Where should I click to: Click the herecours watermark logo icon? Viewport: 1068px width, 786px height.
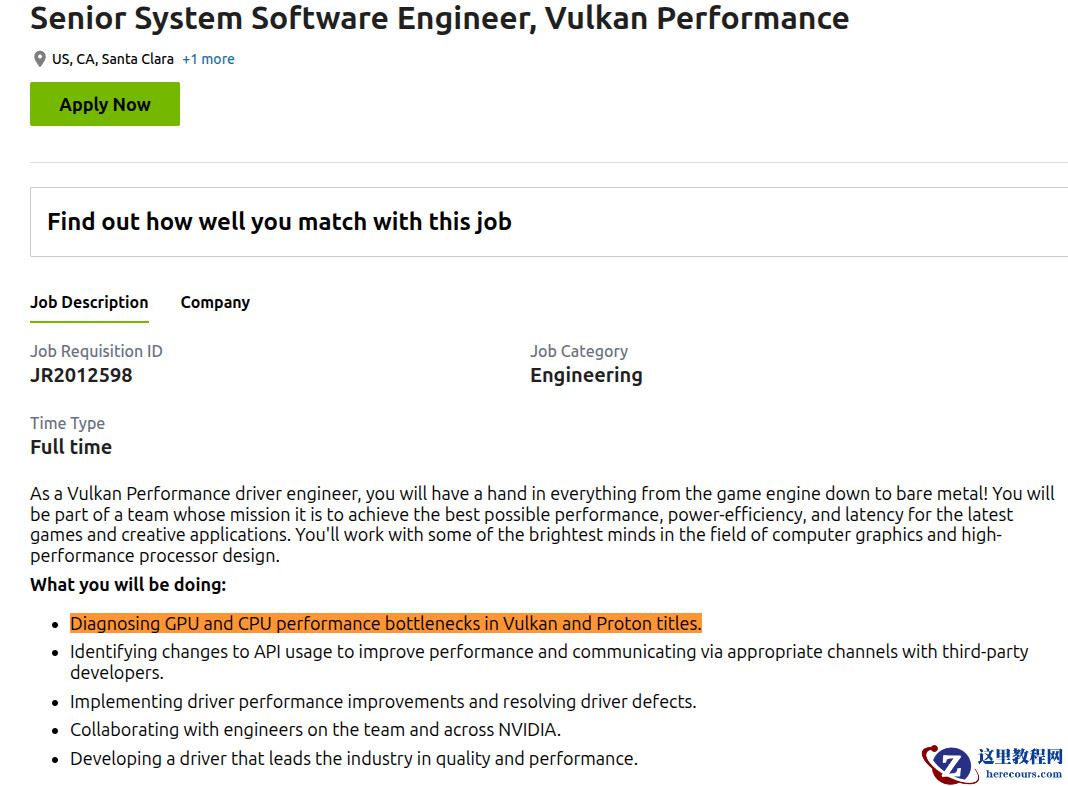point(950,764)
